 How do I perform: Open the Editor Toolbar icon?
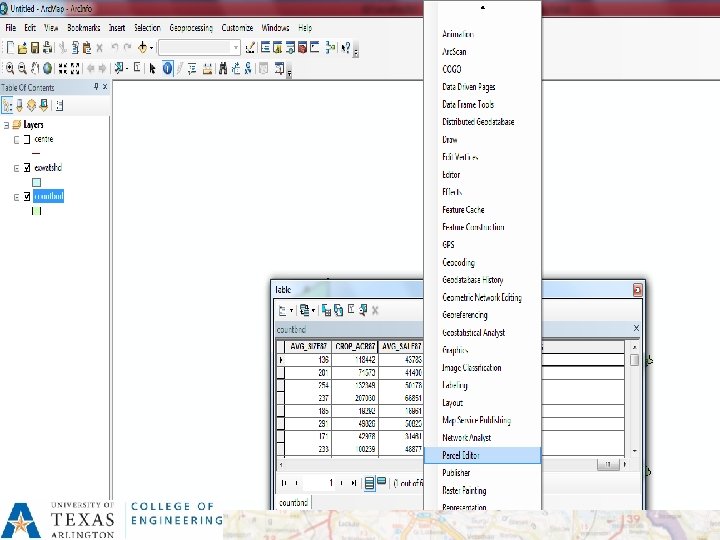(250, 47)
